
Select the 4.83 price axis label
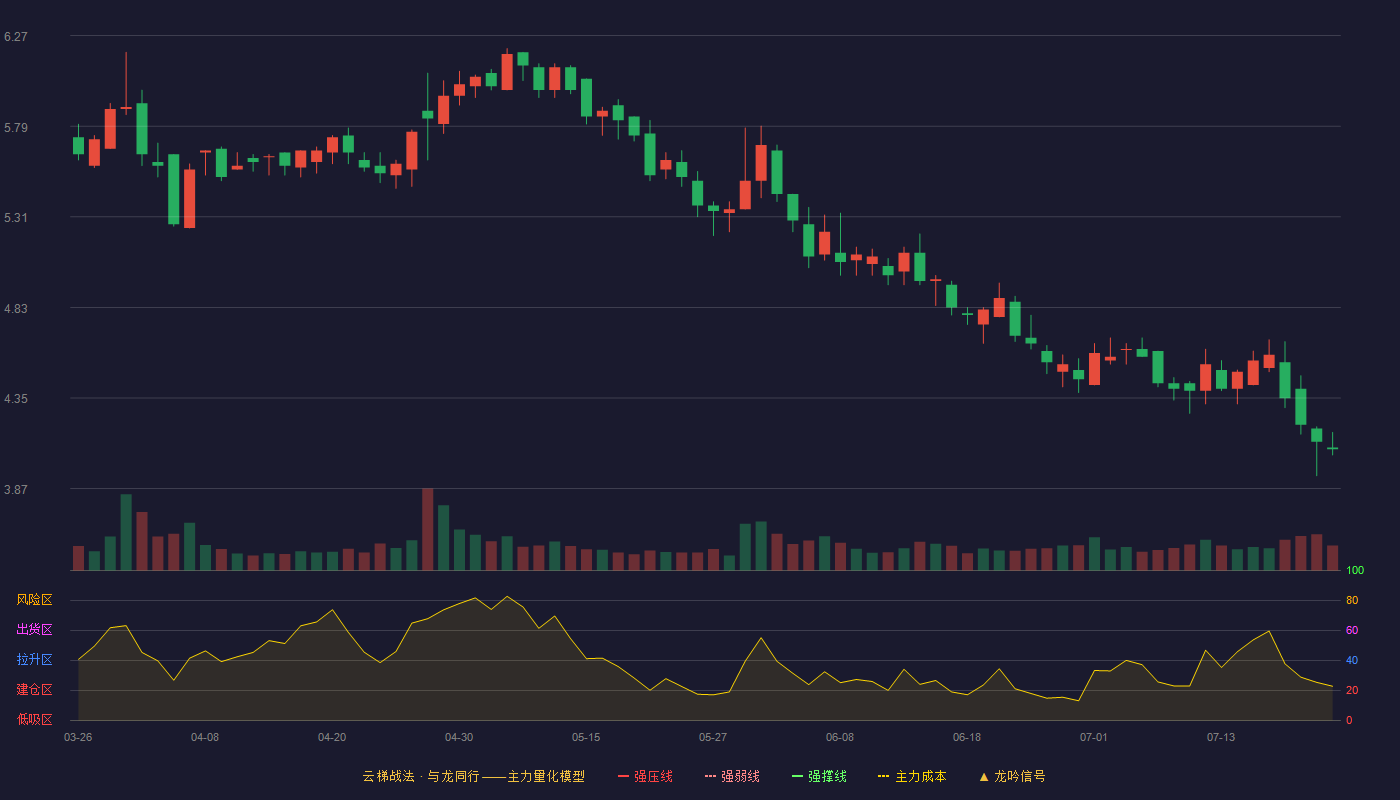(x=16, y=309)
